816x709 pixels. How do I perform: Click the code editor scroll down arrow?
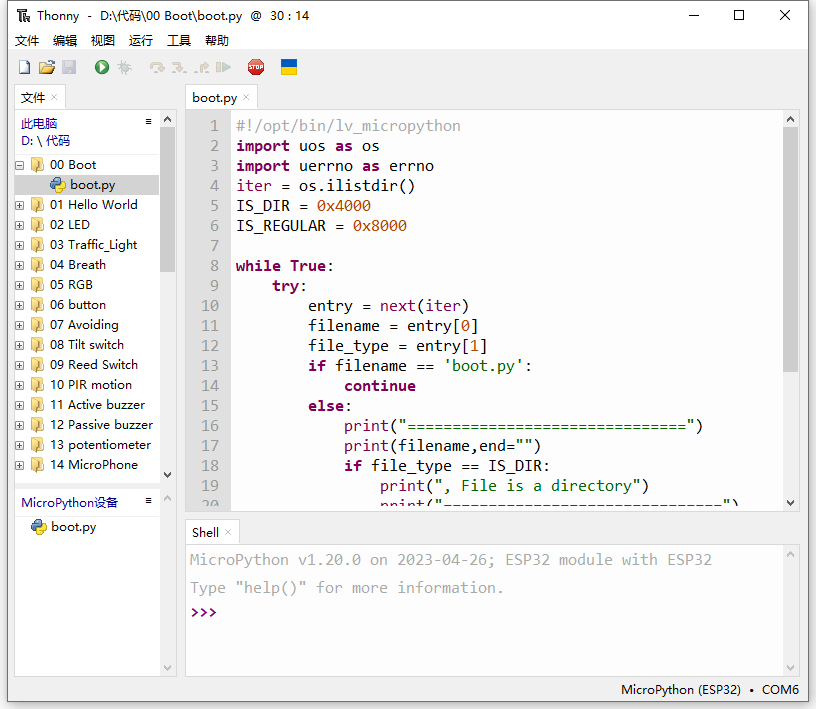coord(790,503)
